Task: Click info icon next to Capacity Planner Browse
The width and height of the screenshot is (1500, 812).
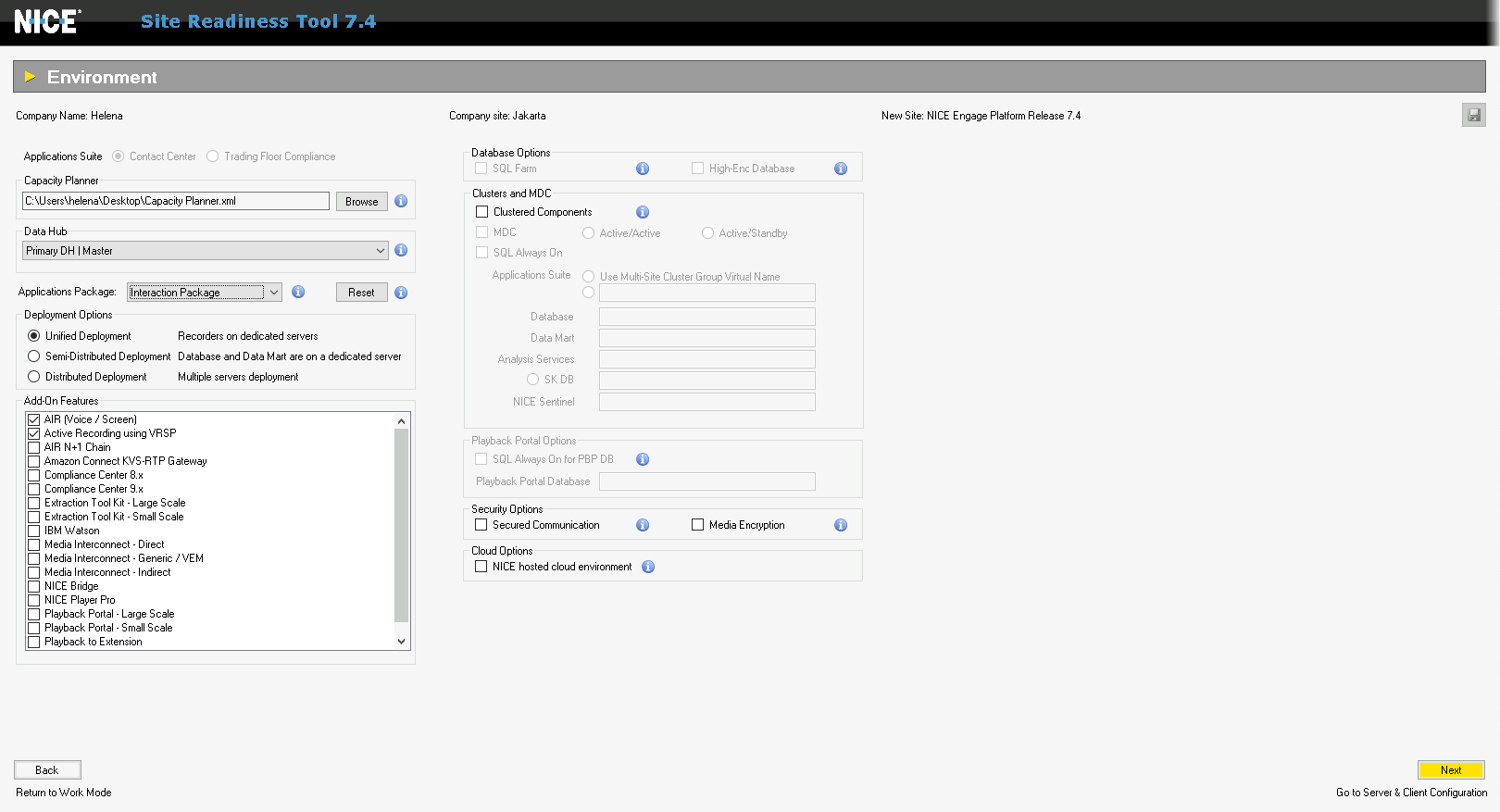Action: 401,201
